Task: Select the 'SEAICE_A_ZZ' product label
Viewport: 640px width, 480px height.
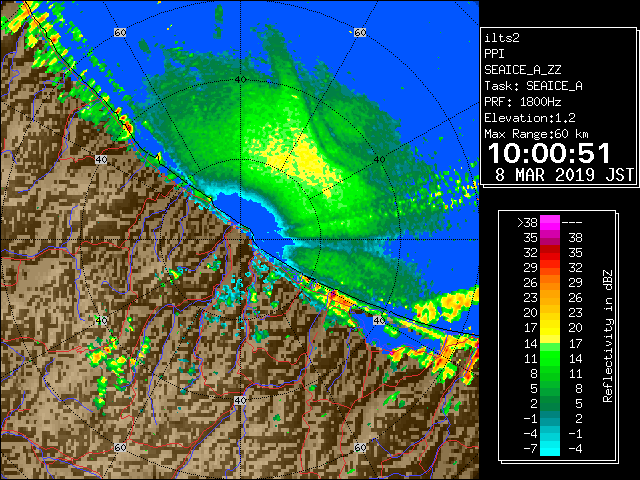Action: tap(522, 70)
